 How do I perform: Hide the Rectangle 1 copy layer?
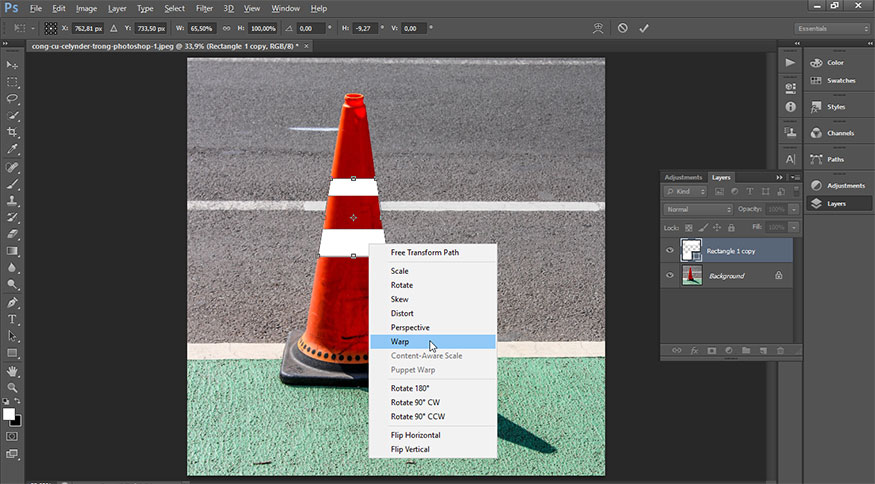point(670,251)
